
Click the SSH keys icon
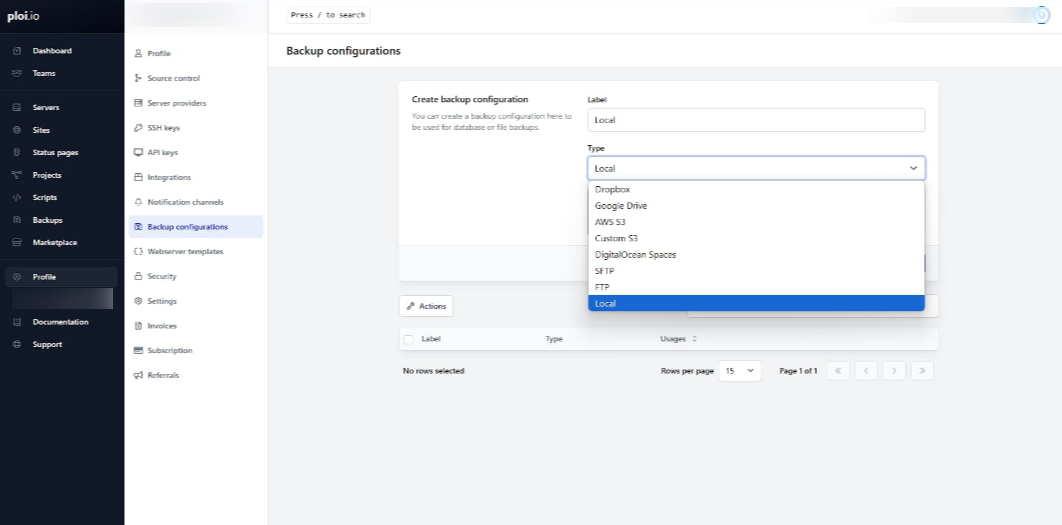point(138,128)
